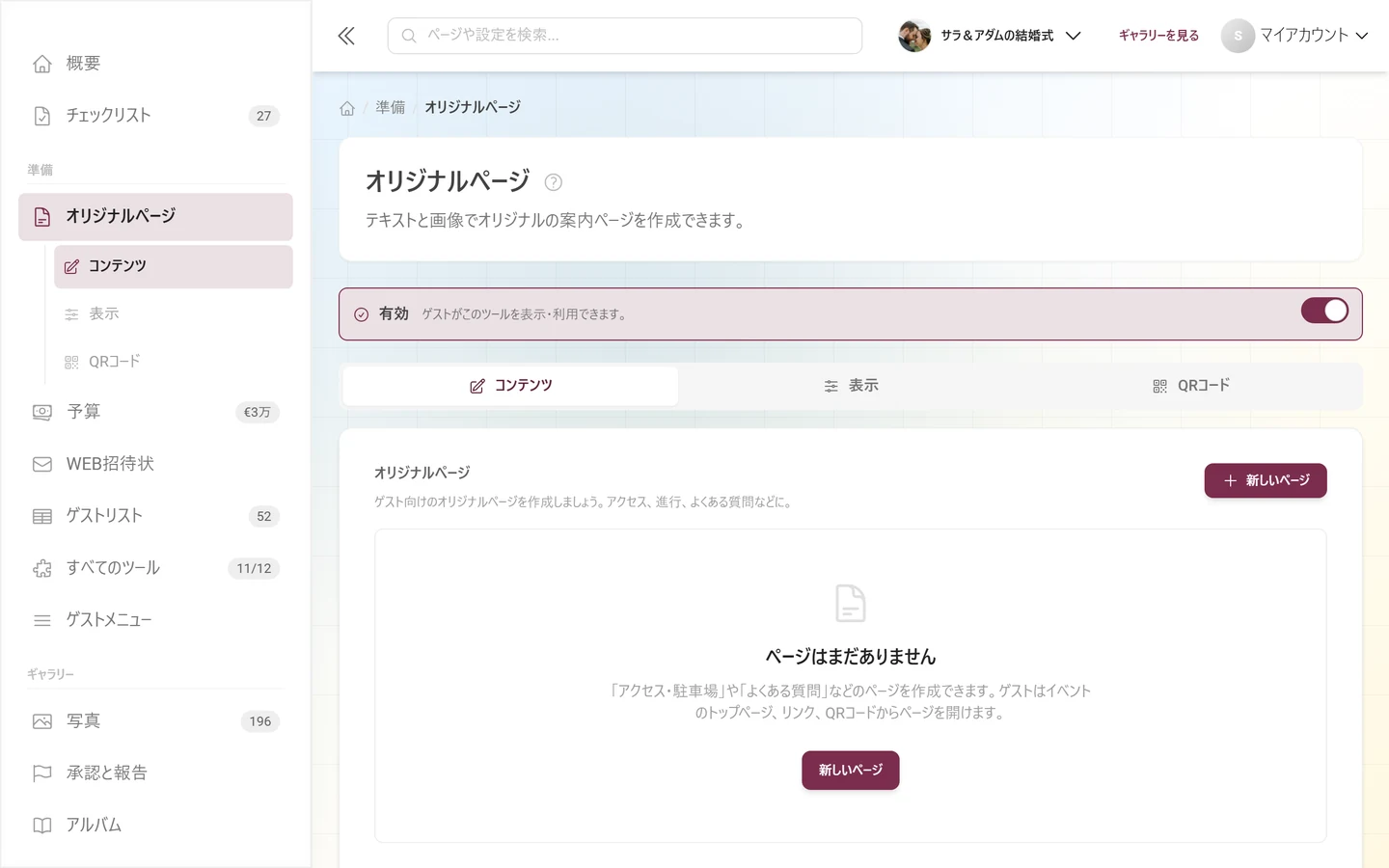Viewport: 1389px width, 868px height.
Task: Collapse sidebar with double-chevron icon
Action: 346,37
